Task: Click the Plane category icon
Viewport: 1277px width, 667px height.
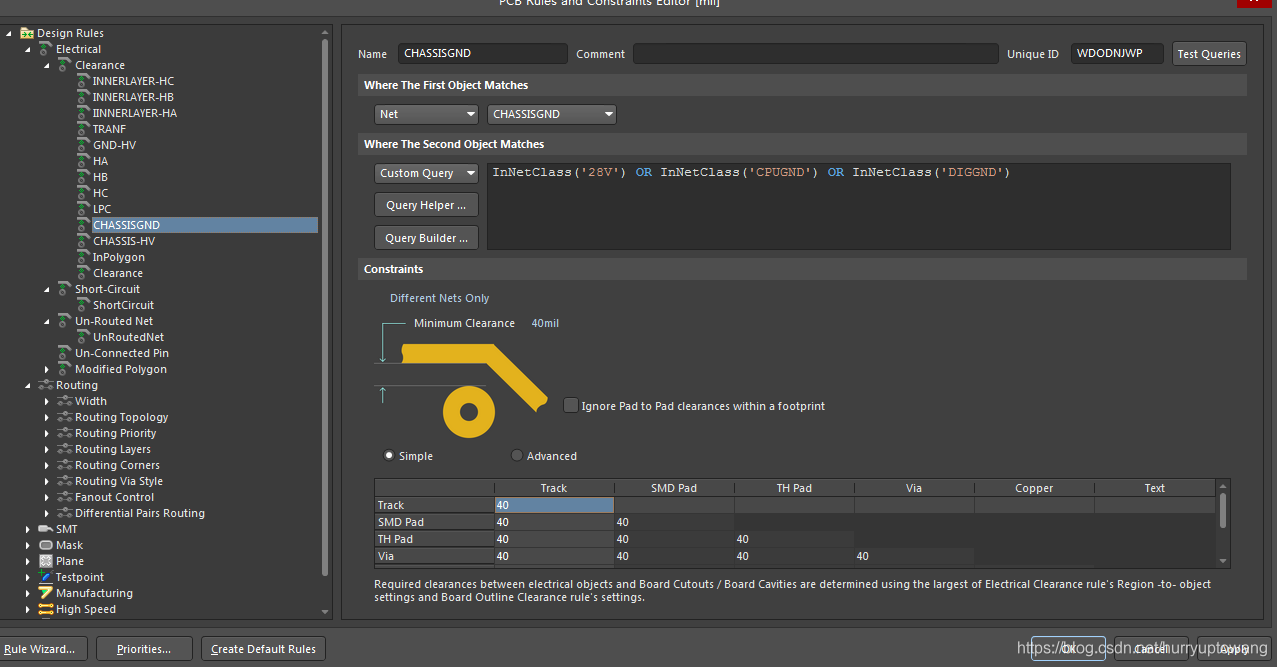Action: (x=46, y=561)
